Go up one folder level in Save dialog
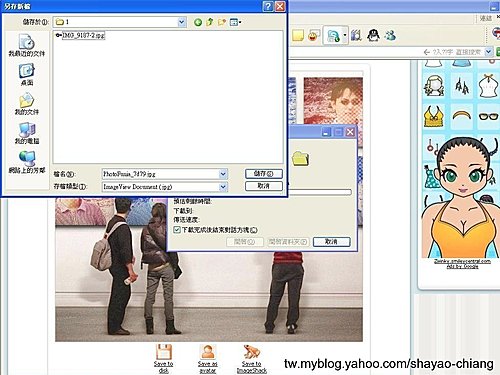This screenshot has width=500, height=375. pyautogui.click(x=210, y=22)
